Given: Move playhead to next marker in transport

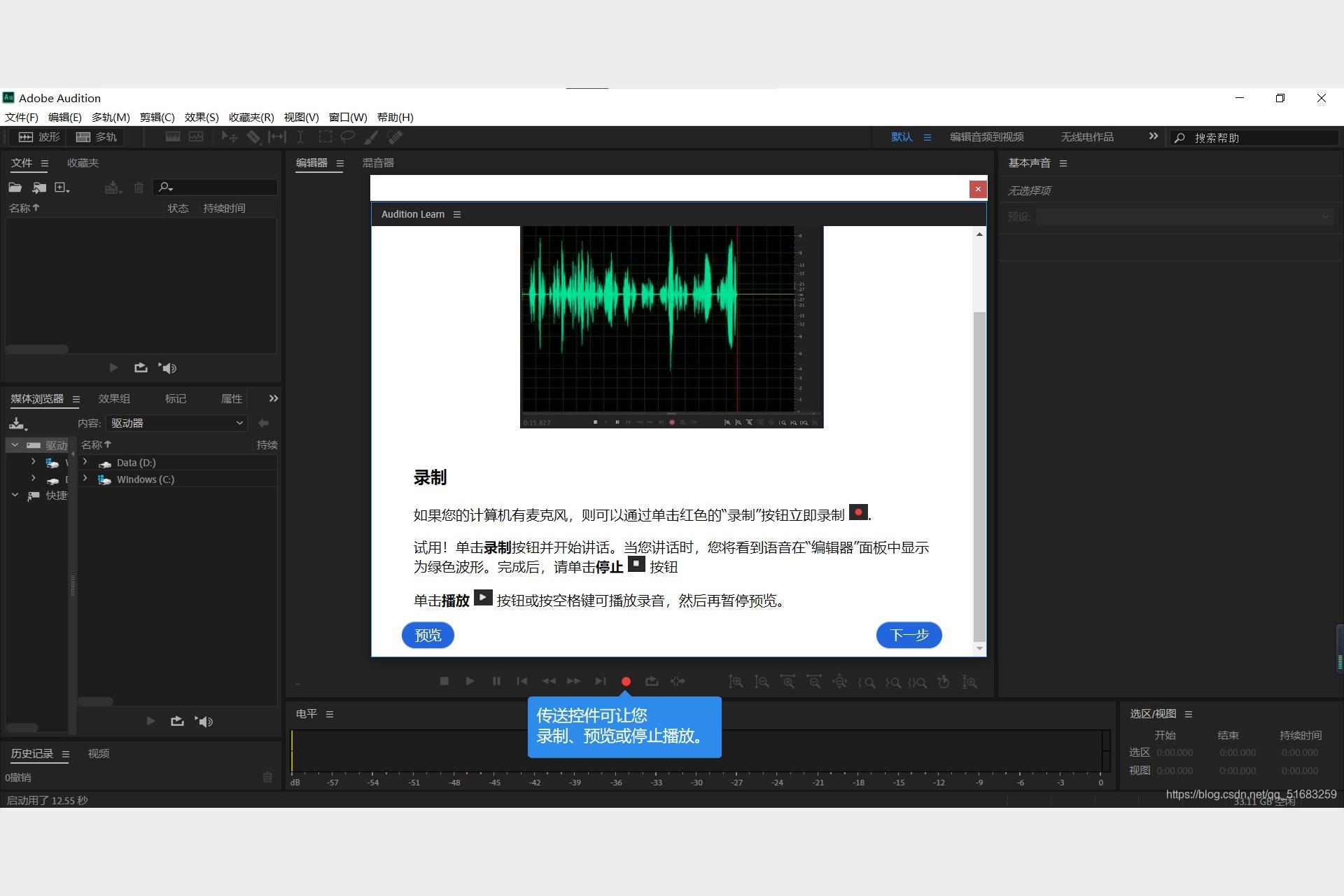Looking at the screenshot, I should pyautogui.click(x=601, y=681).
